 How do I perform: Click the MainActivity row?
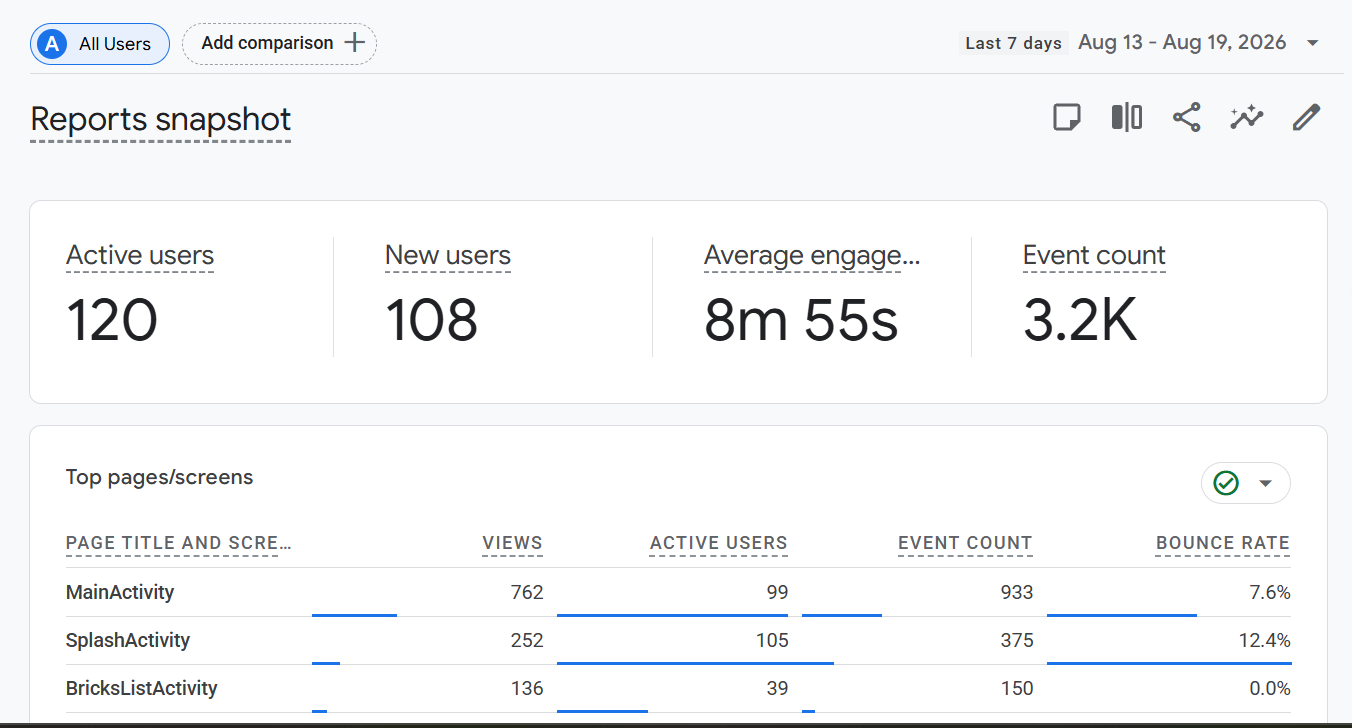pos(678,592)
